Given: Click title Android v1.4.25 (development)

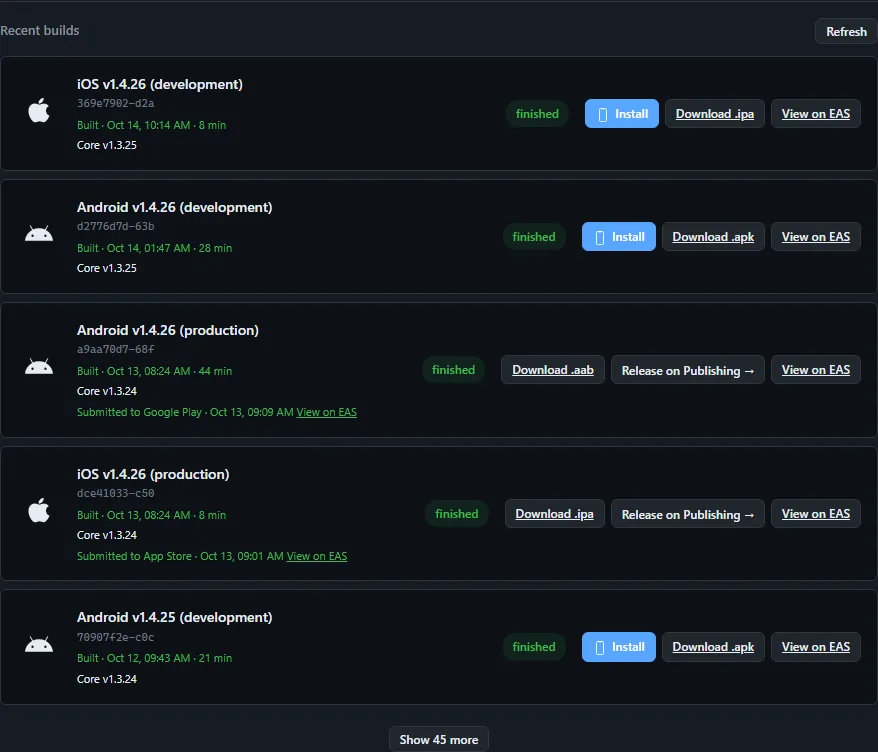Looking at the screenshot, I should click(174, 617).
